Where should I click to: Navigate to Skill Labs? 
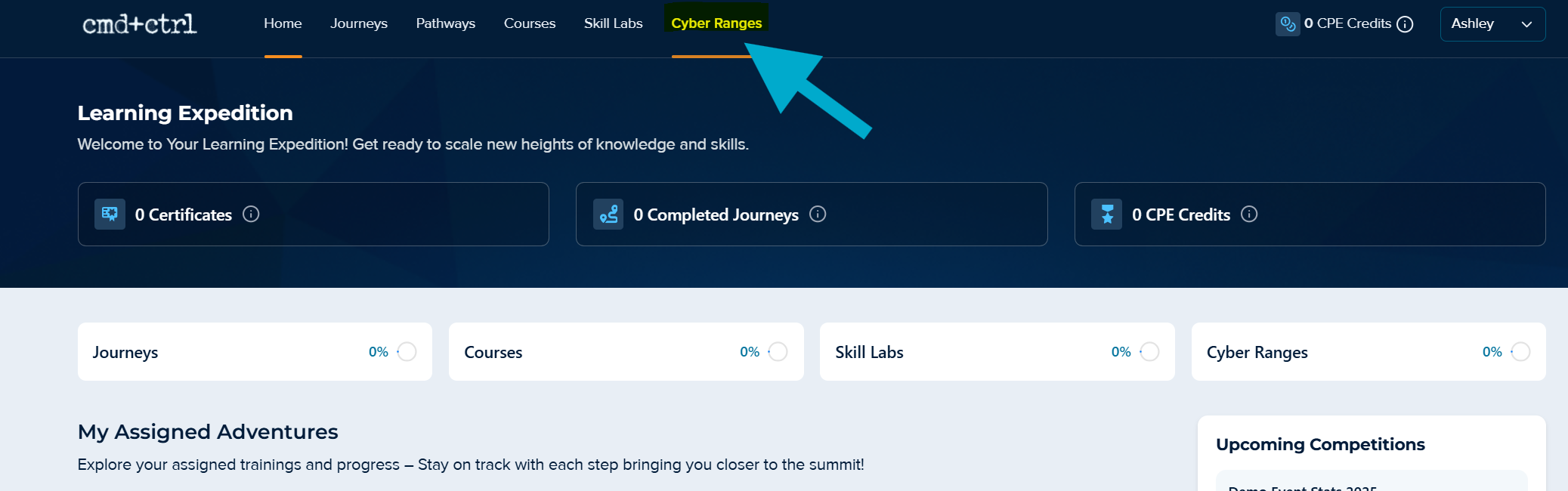(614, 23)
